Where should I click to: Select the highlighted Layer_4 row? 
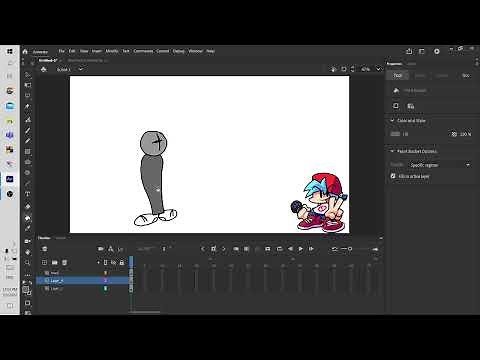[x=82, y=281]
